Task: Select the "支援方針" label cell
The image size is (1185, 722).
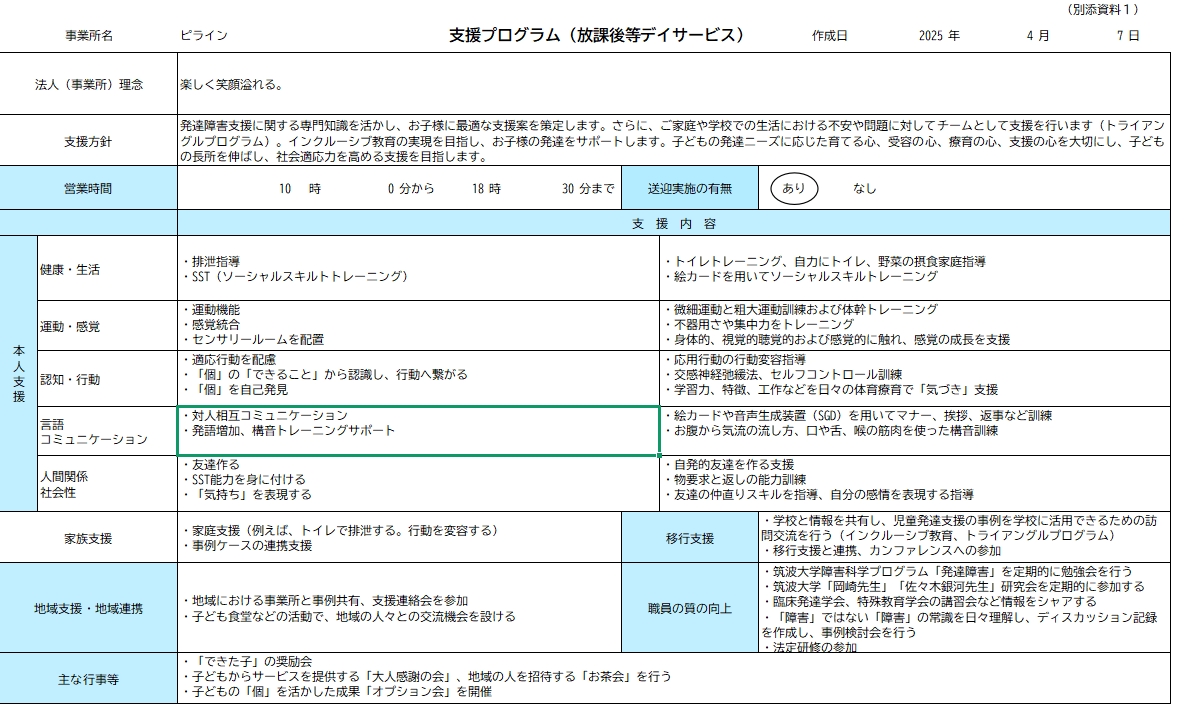Action: pos(88,141)
